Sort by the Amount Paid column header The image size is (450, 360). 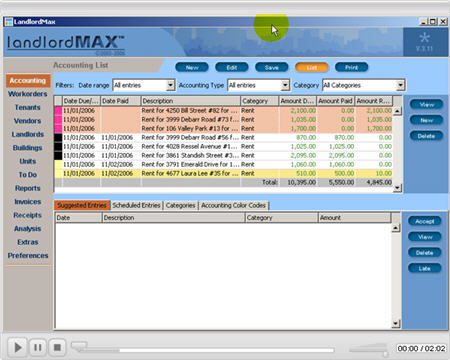[335, 101]
